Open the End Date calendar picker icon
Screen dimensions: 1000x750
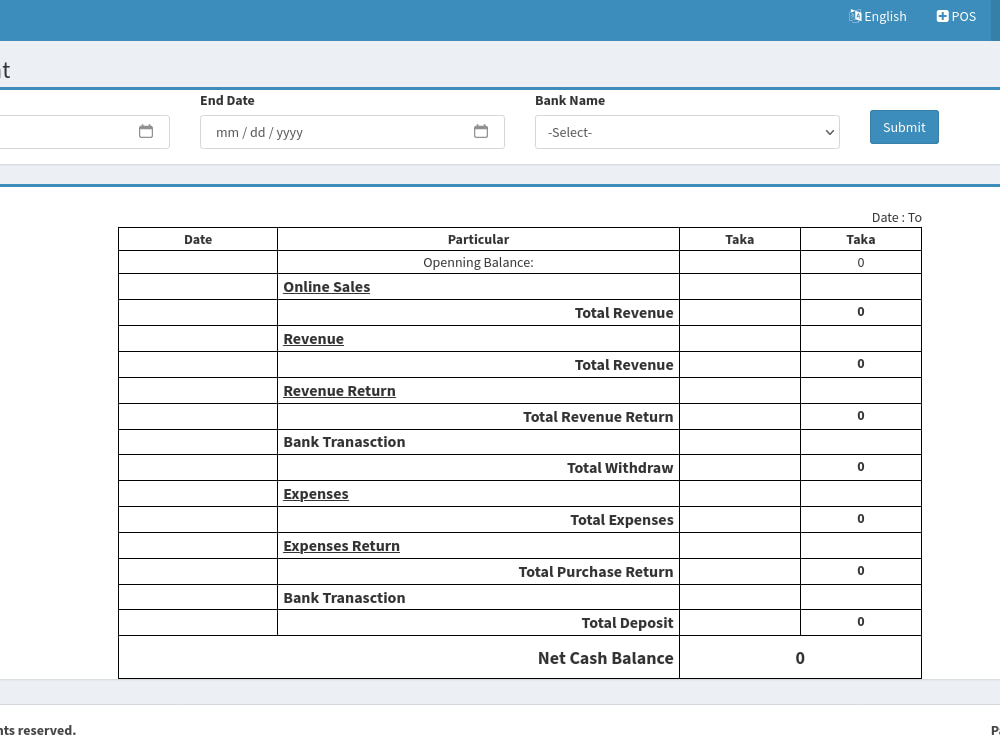tap(481, 131)
